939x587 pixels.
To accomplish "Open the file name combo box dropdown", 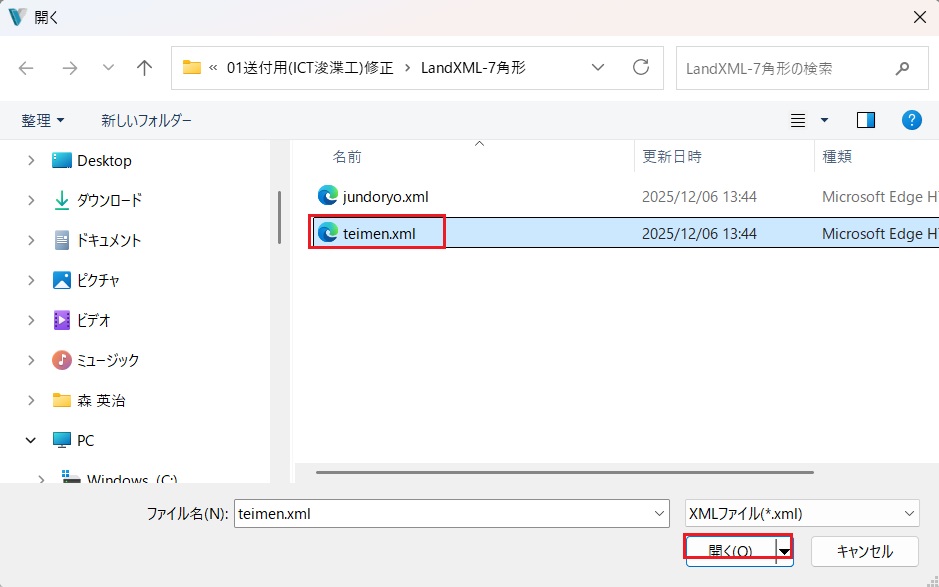I will click(x=658, y=513).
